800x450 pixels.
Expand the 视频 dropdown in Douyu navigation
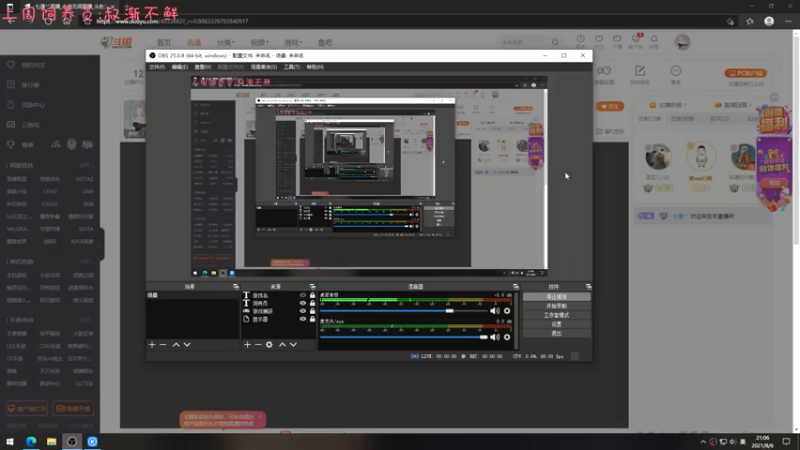[x=259, y=42]
